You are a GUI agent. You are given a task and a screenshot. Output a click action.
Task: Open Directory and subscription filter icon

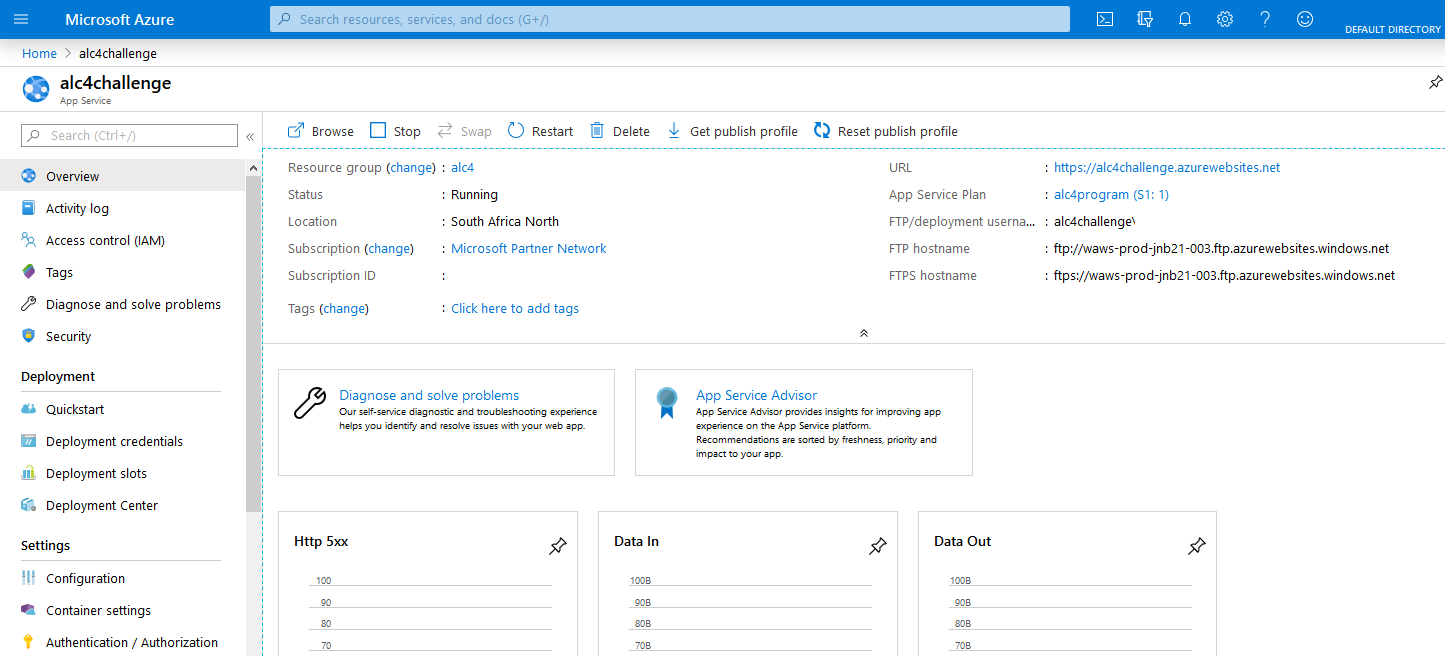1145,19
